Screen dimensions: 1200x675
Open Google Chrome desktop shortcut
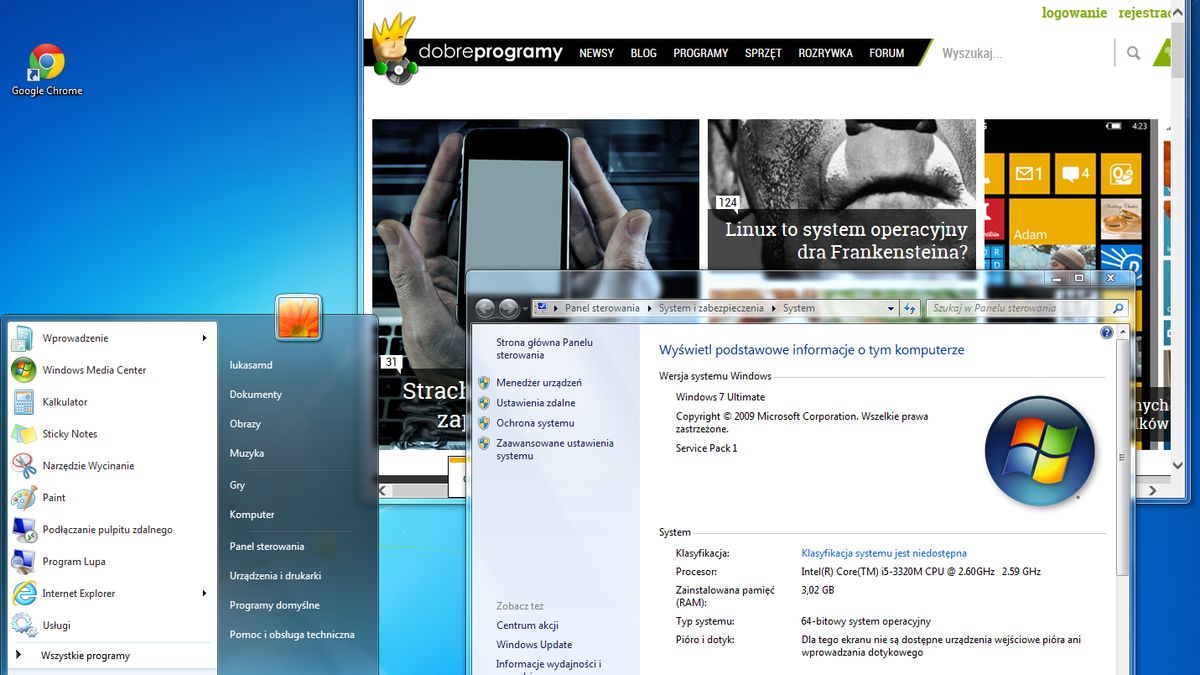point(47,70)
